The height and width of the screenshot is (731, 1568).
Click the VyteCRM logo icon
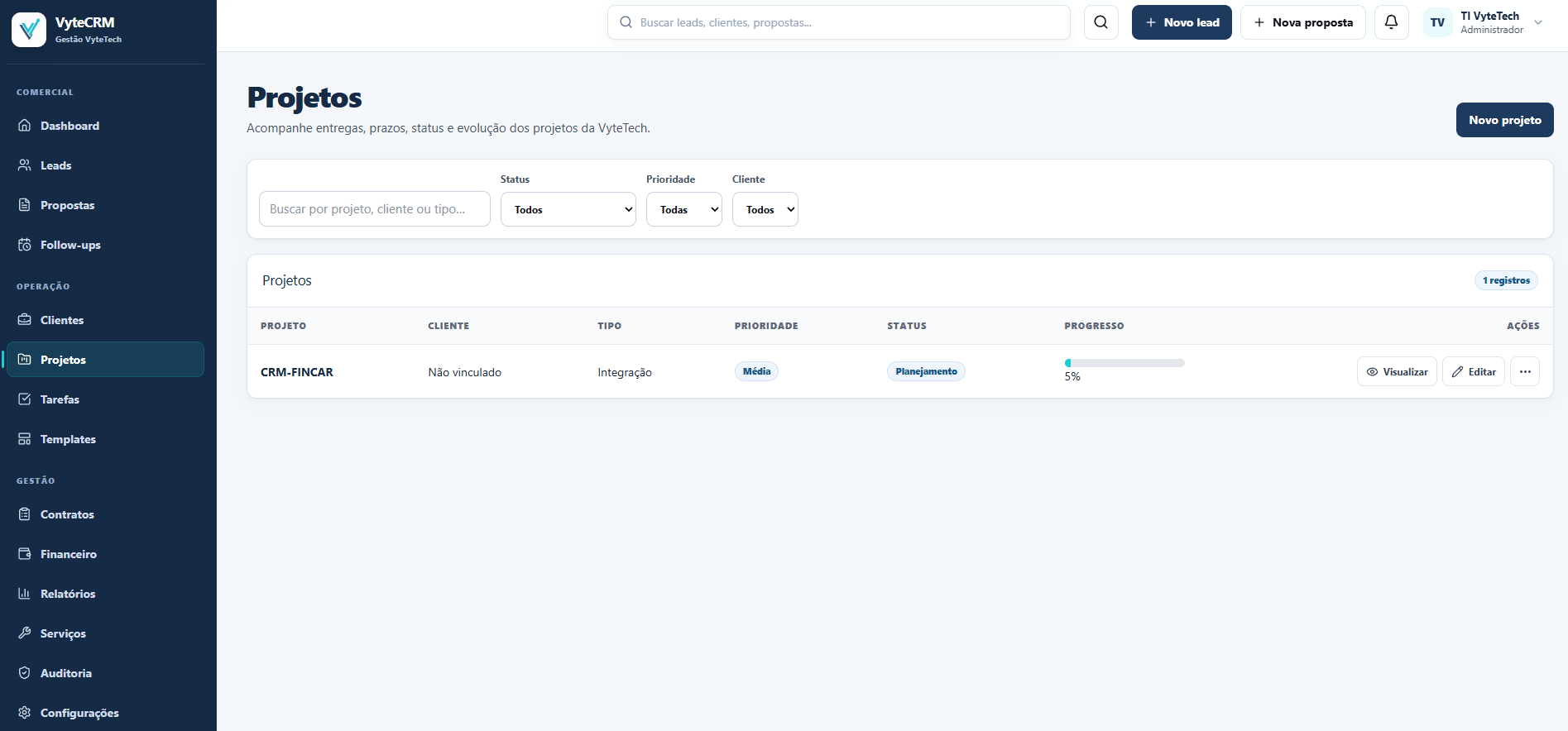(29, 30)
